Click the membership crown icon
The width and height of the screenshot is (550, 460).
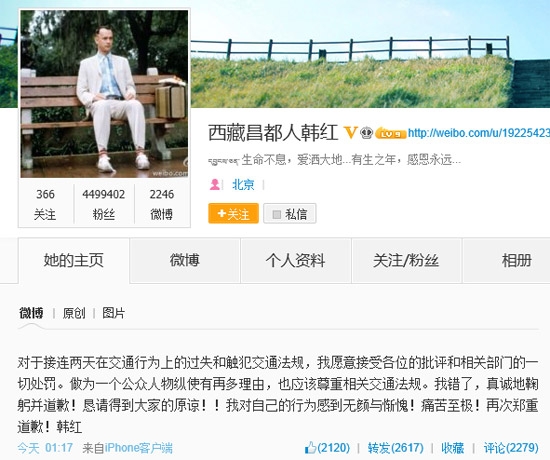pos(367,133)
